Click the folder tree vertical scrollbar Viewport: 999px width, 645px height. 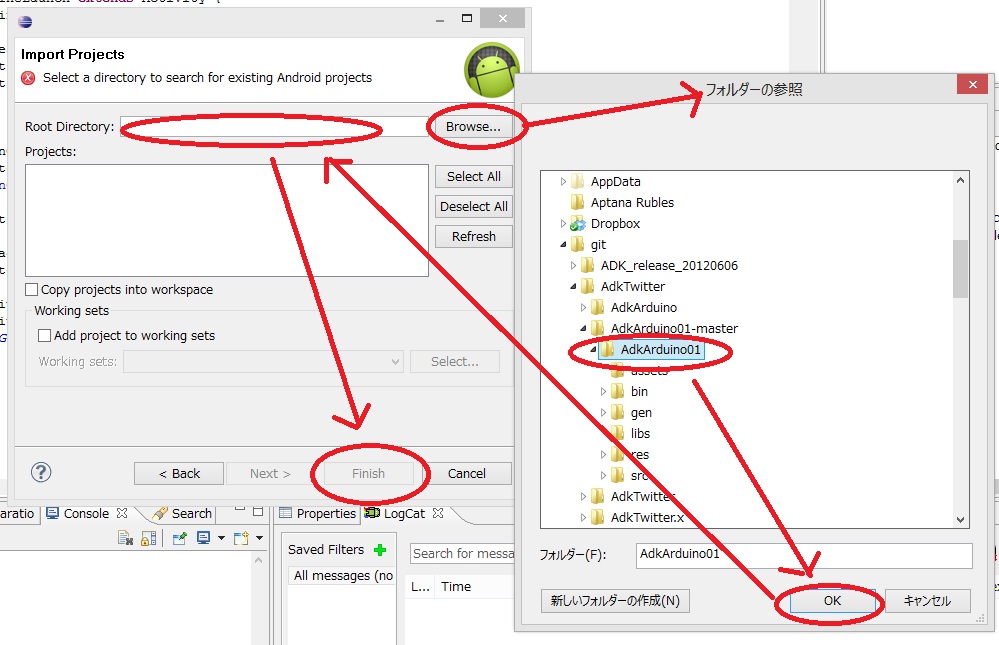pyautogui.click(x=960, y=268)
